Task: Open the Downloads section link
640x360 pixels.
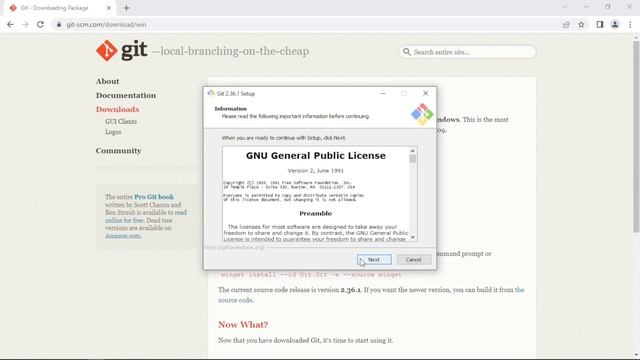Action: [x=118, y=109]
